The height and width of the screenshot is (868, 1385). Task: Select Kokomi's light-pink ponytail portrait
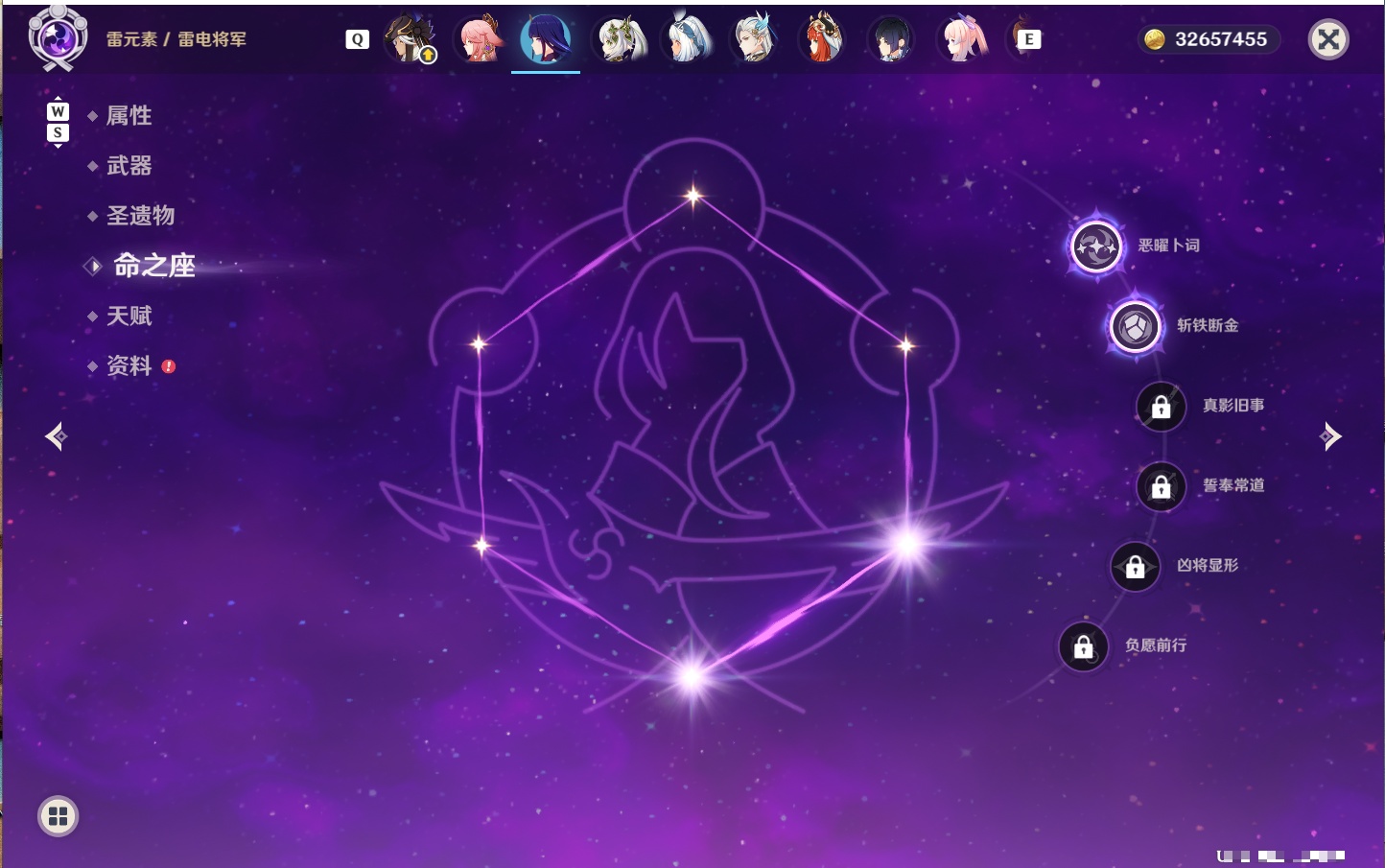point(962,38)
